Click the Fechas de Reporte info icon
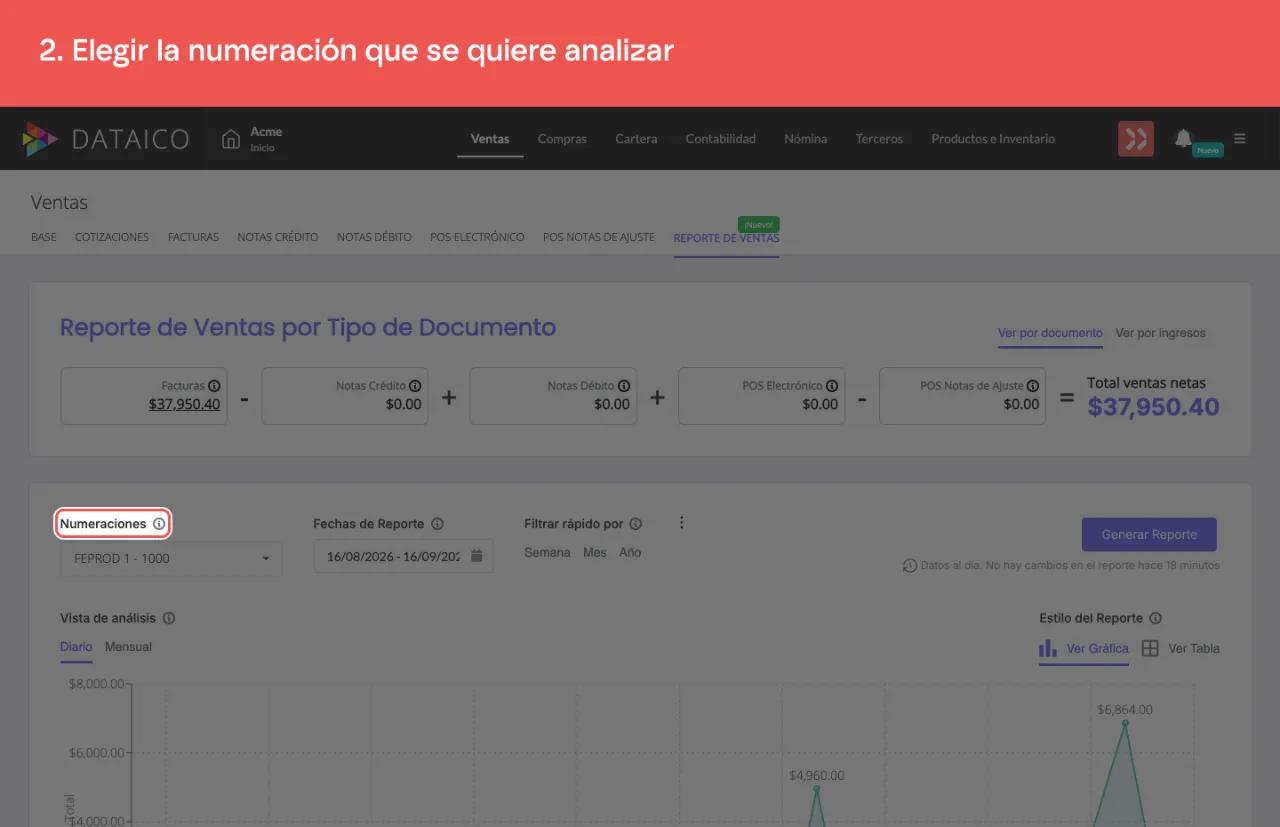 (437, 524)
